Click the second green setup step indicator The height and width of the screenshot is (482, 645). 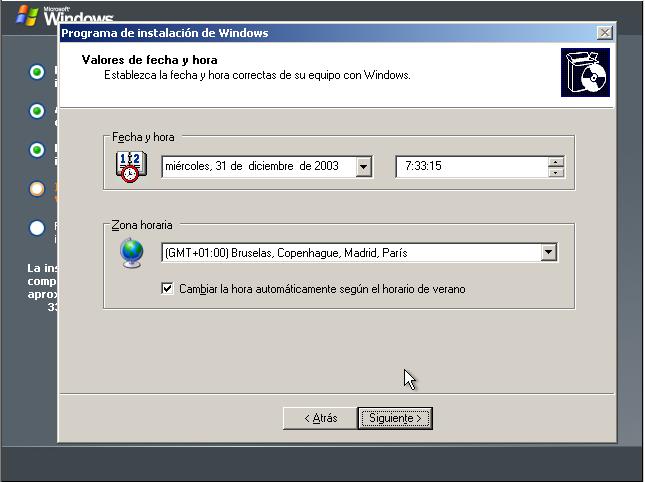coord(37,111)
